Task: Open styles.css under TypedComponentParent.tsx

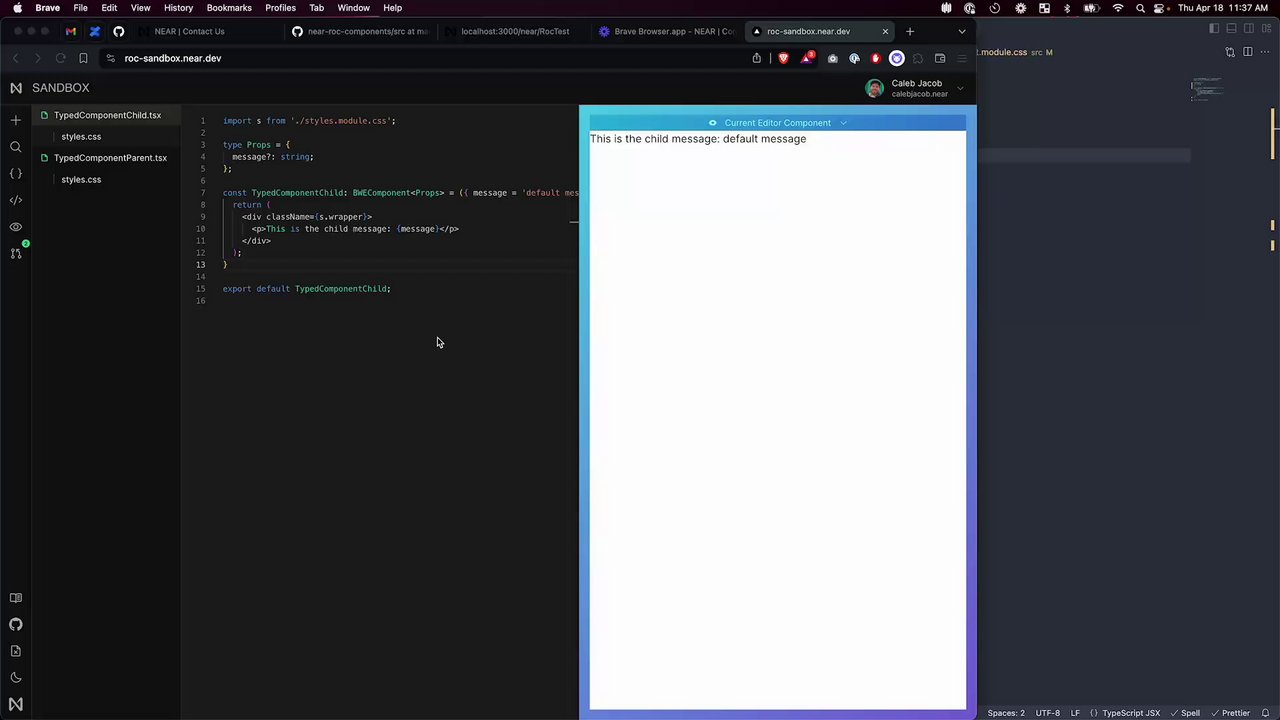Action: click(x=81, y=179)
